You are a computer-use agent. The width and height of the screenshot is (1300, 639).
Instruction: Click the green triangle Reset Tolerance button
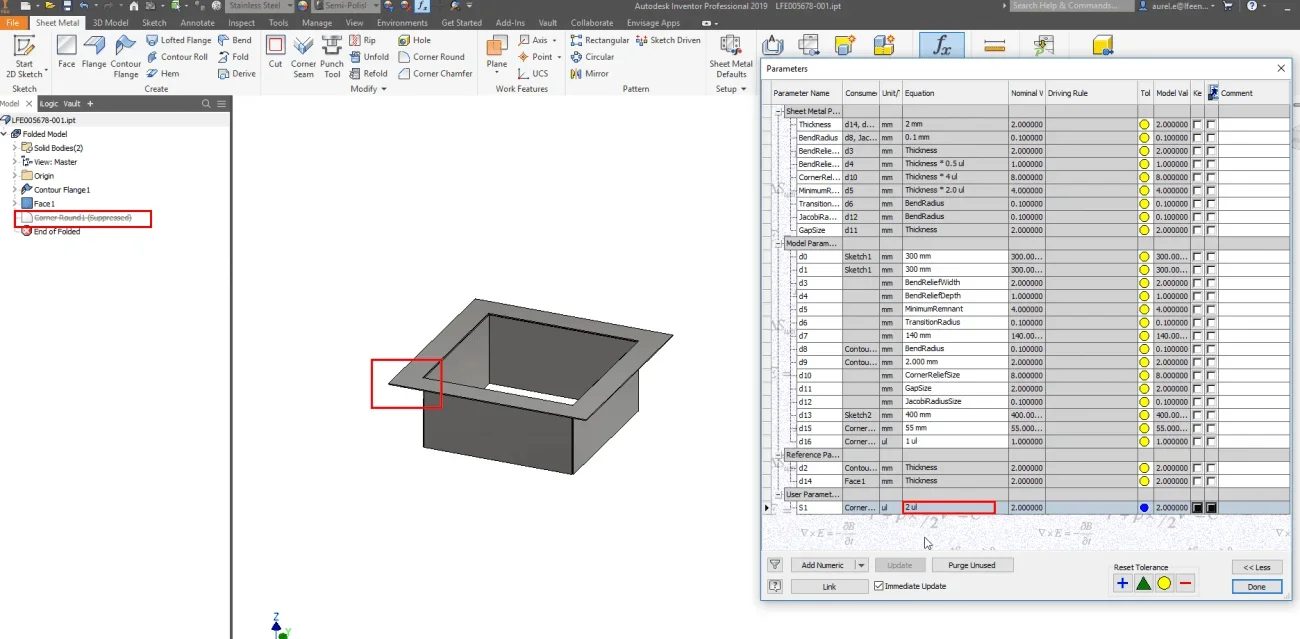point(1144,583)
